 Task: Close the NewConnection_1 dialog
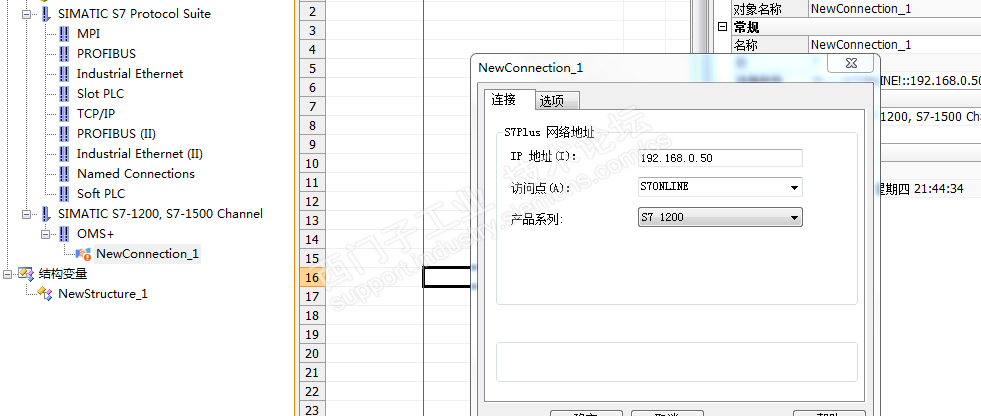850,64
